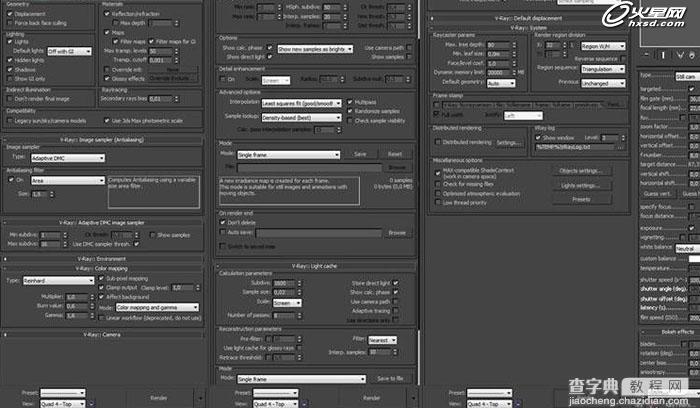
Task: Open the Default geometry Auto dropdown
Action: [x=501, y=83]
